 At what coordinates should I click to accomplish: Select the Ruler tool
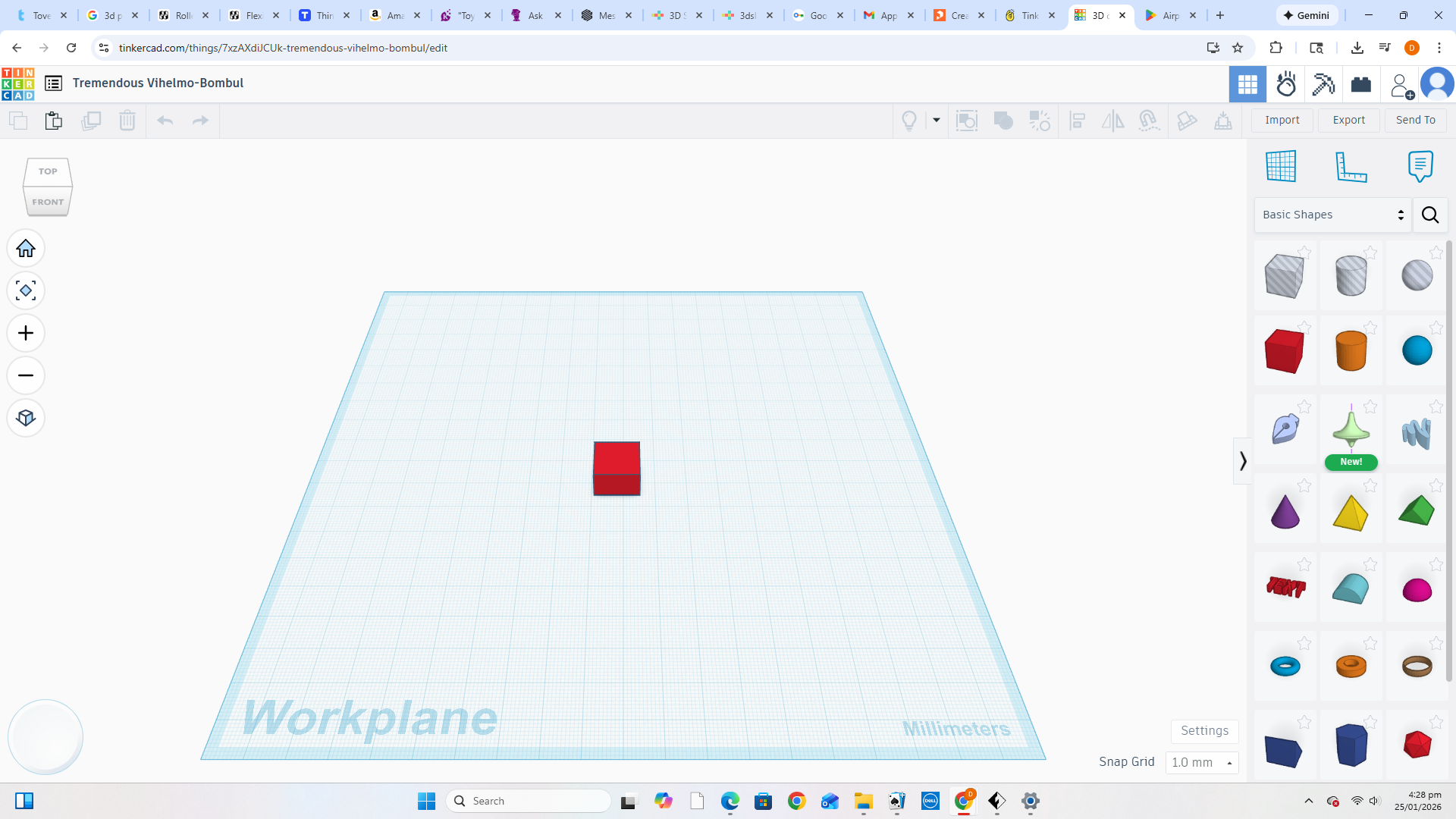click(x=1351, y=166)
